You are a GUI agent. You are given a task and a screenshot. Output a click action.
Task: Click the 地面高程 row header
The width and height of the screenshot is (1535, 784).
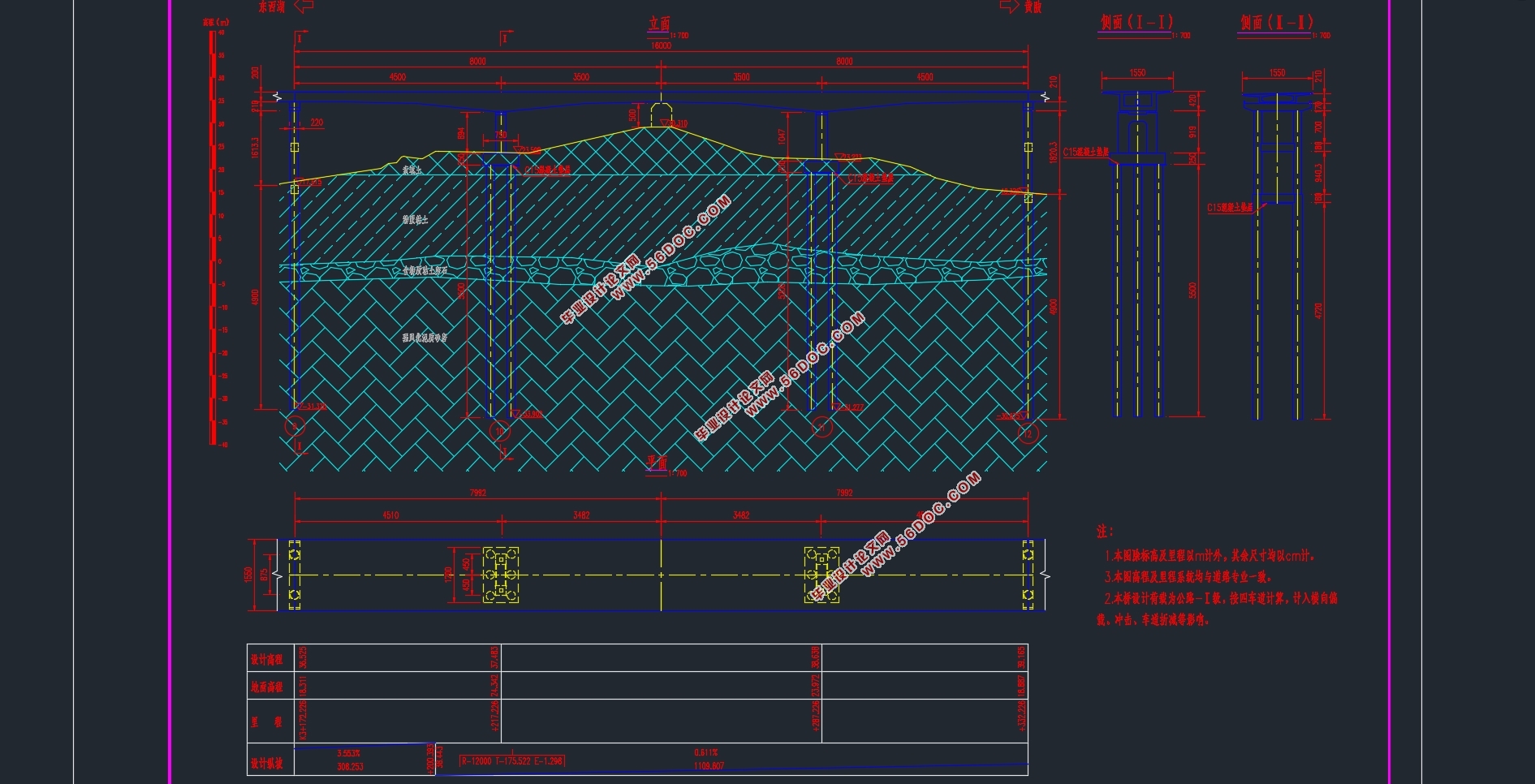266,687
